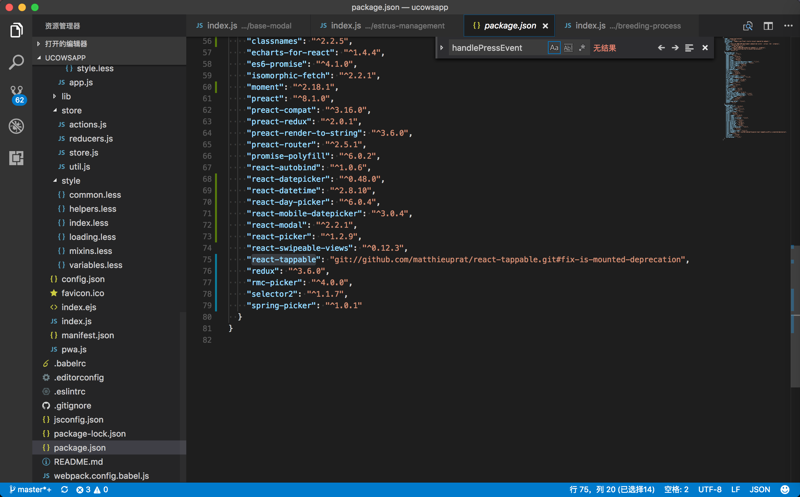Change JSON language mode in status bar
Viewport: 800px width, 497px height.
point(760,490)
